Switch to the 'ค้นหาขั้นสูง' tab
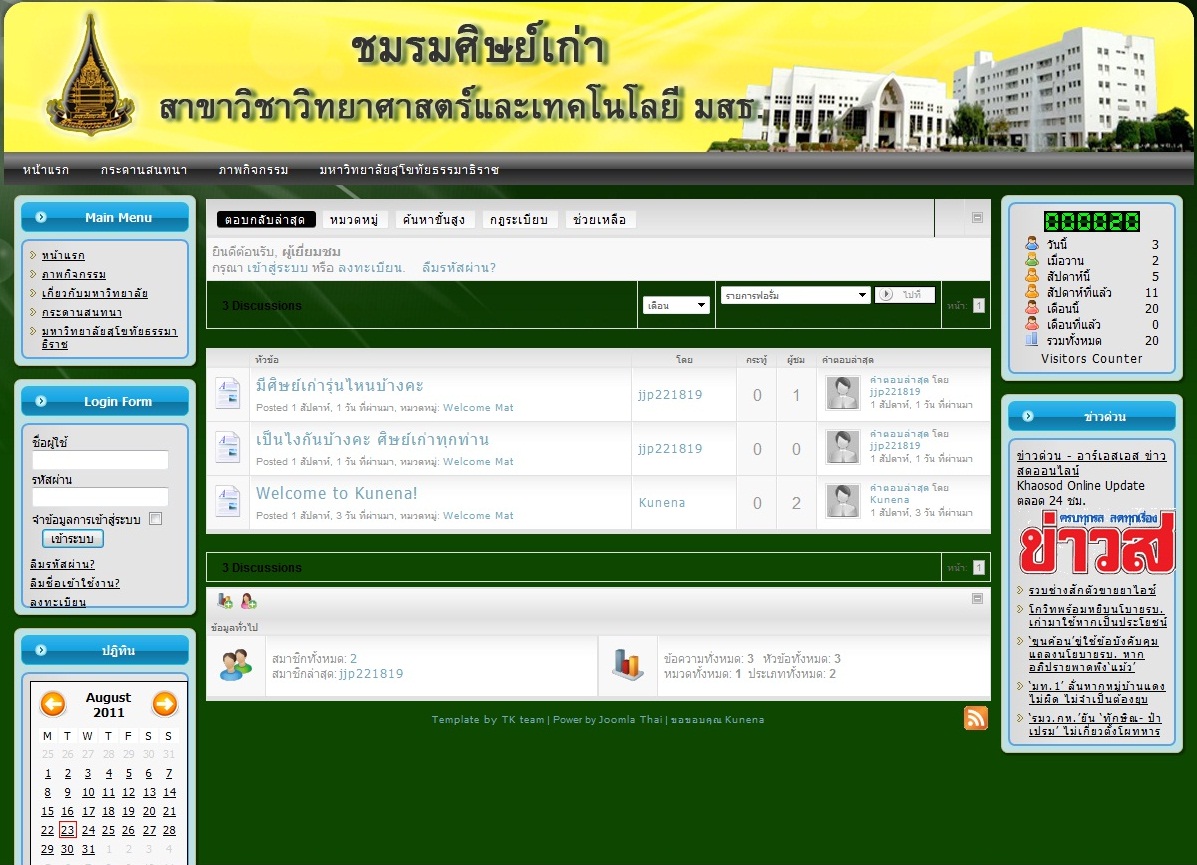The height and width of the screenshot is (865, 1197). coord(435,220)
